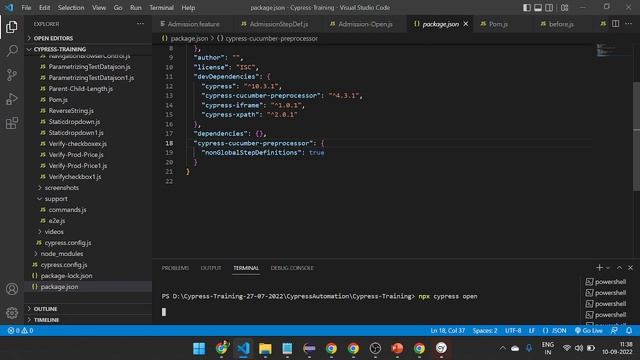Toggle primary sidebar layout icon
640x360 pixels.
pos(527,8)
